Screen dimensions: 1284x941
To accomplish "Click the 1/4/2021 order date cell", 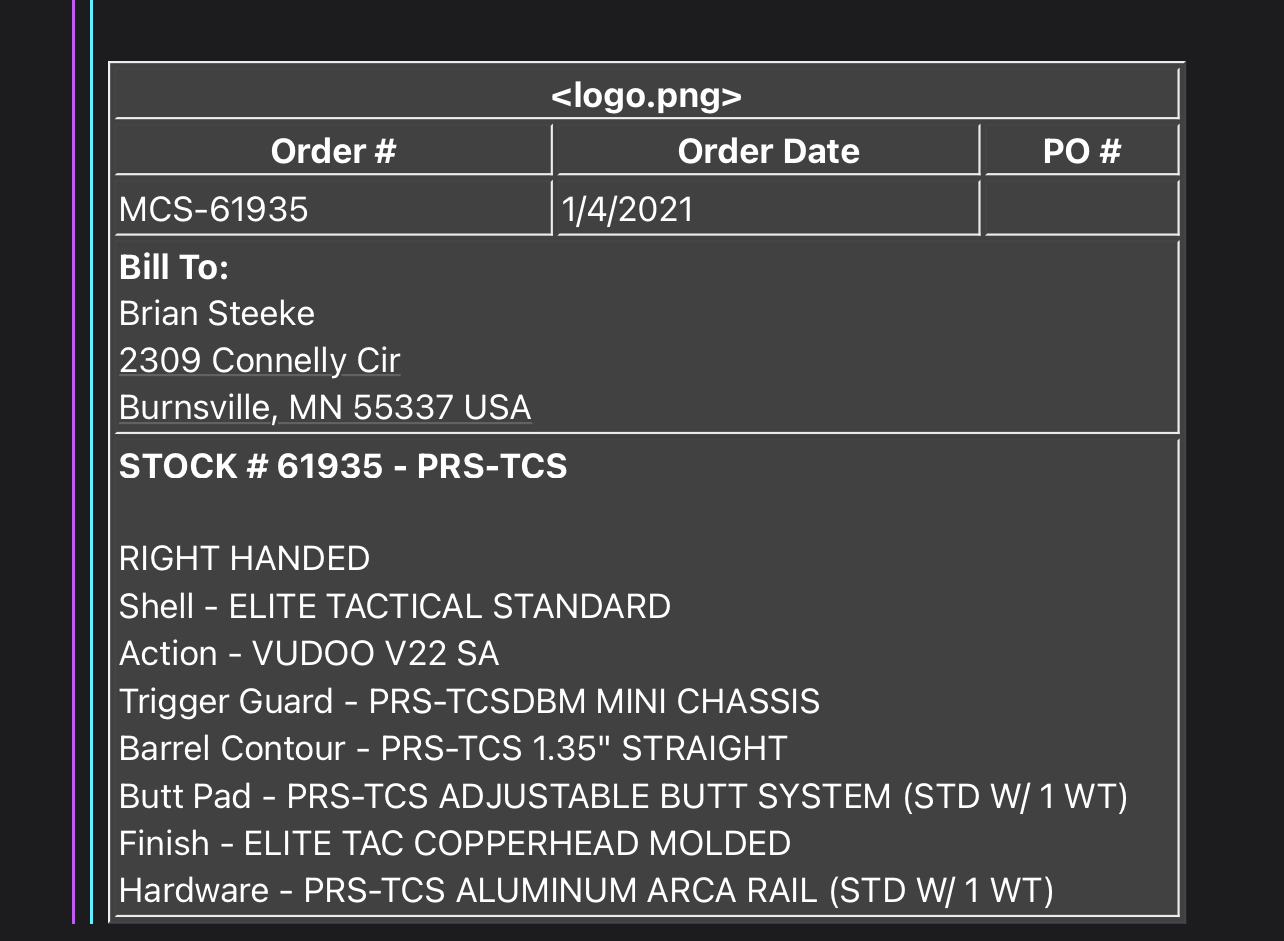I will [768, 209].
